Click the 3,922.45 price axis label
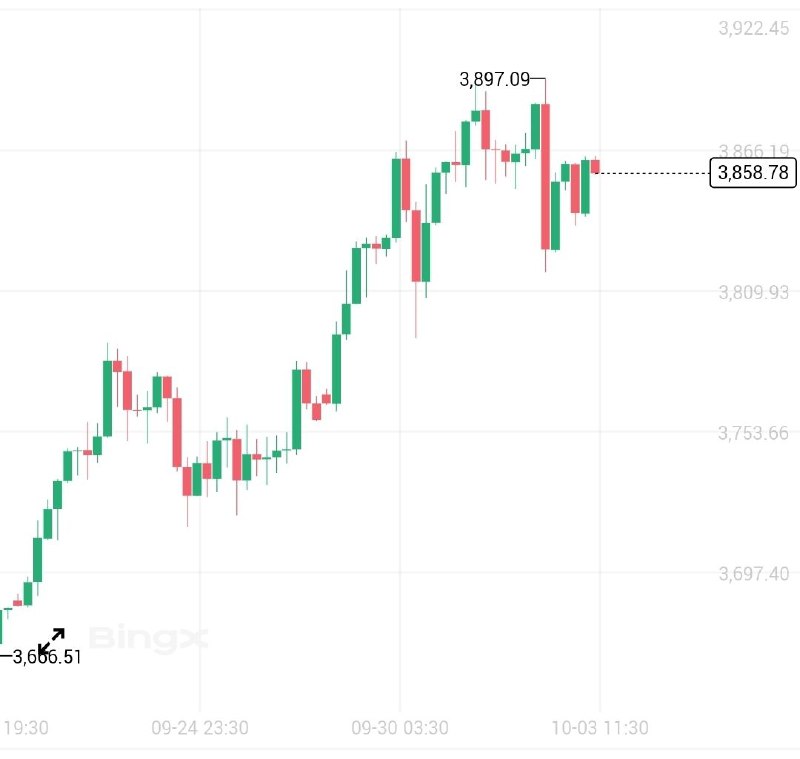This screenshot has height=759, width=800. click(753, 29)
